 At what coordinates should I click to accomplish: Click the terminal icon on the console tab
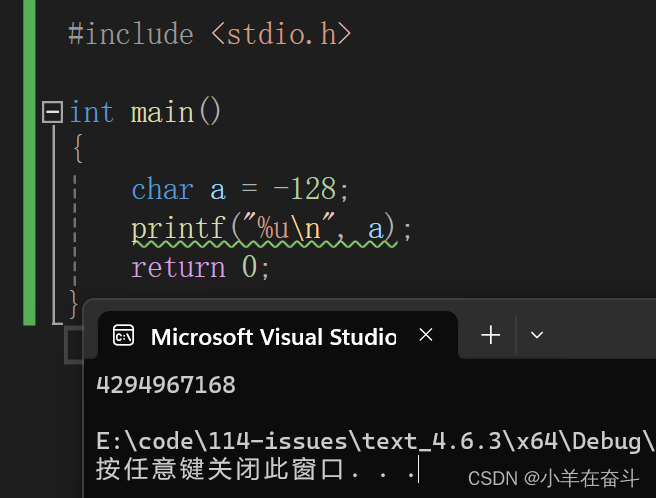[x=124, y=336]
